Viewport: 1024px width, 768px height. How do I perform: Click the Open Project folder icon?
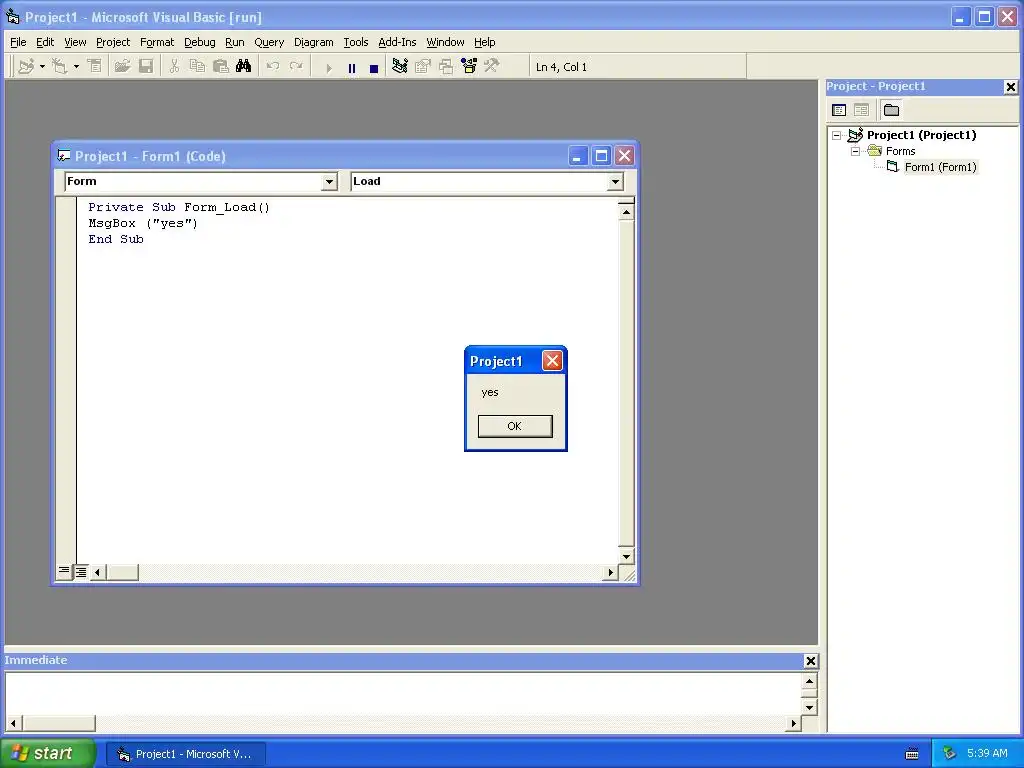[122, 67]
